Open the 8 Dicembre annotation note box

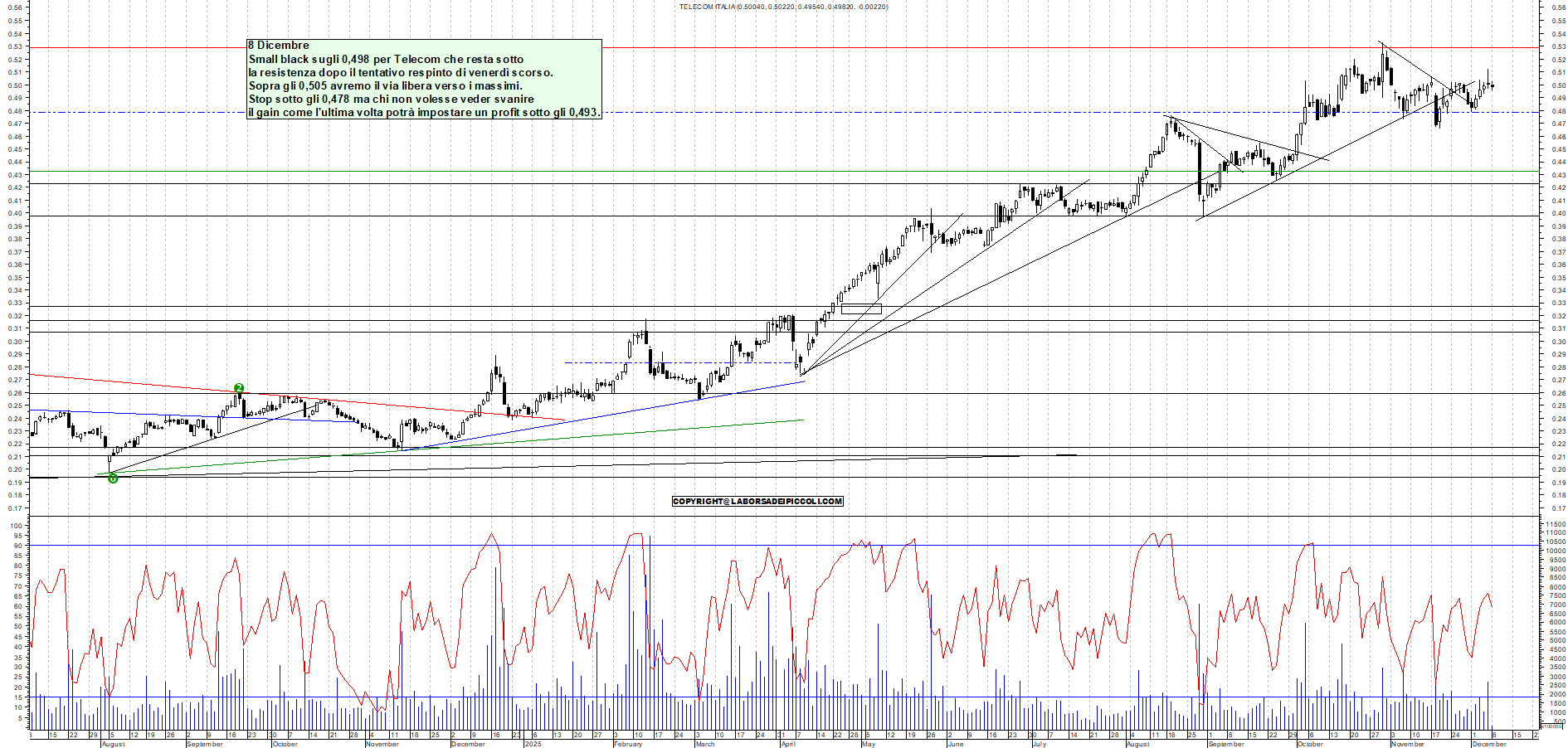click(423, 75)
